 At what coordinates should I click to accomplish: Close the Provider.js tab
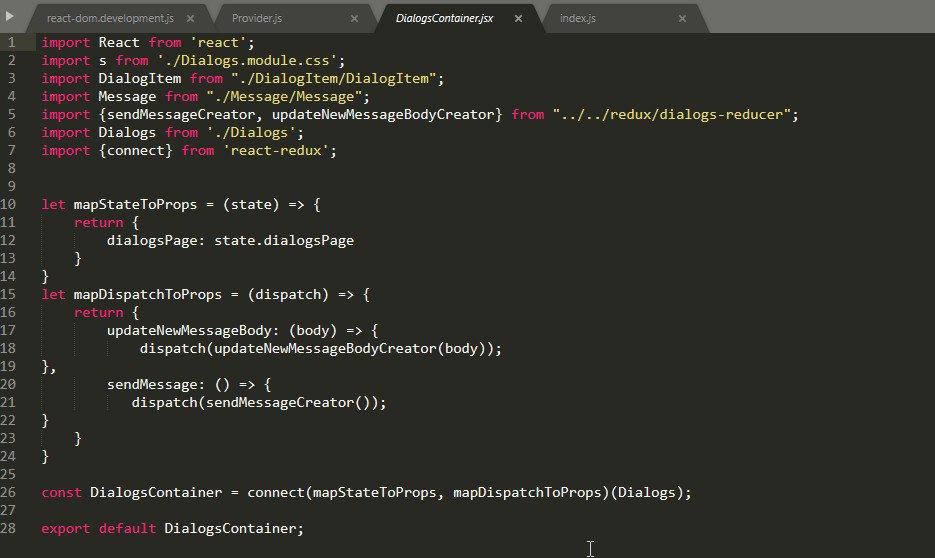click(354, 18)
